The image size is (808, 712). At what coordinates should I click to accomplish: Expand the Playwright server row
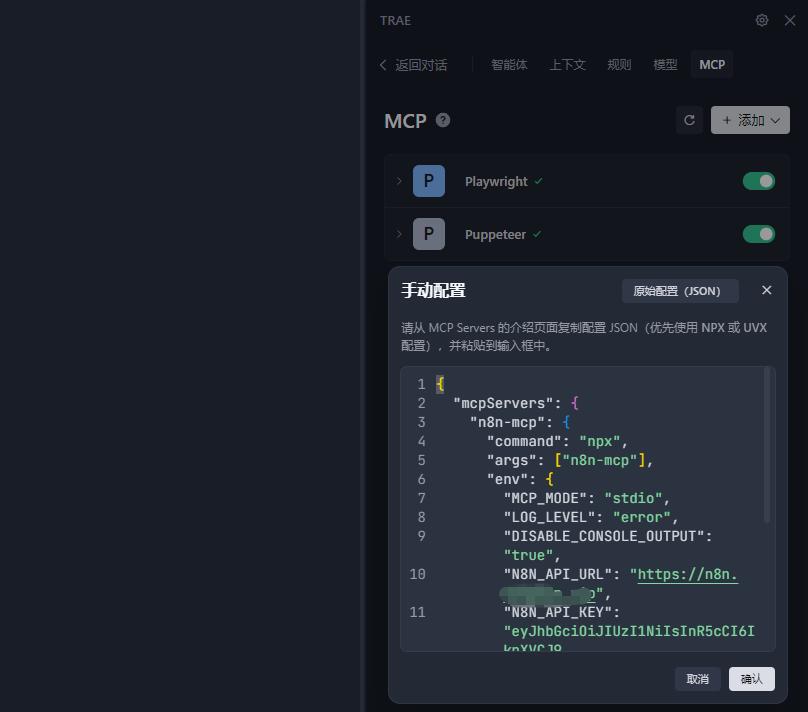point(399,181)
